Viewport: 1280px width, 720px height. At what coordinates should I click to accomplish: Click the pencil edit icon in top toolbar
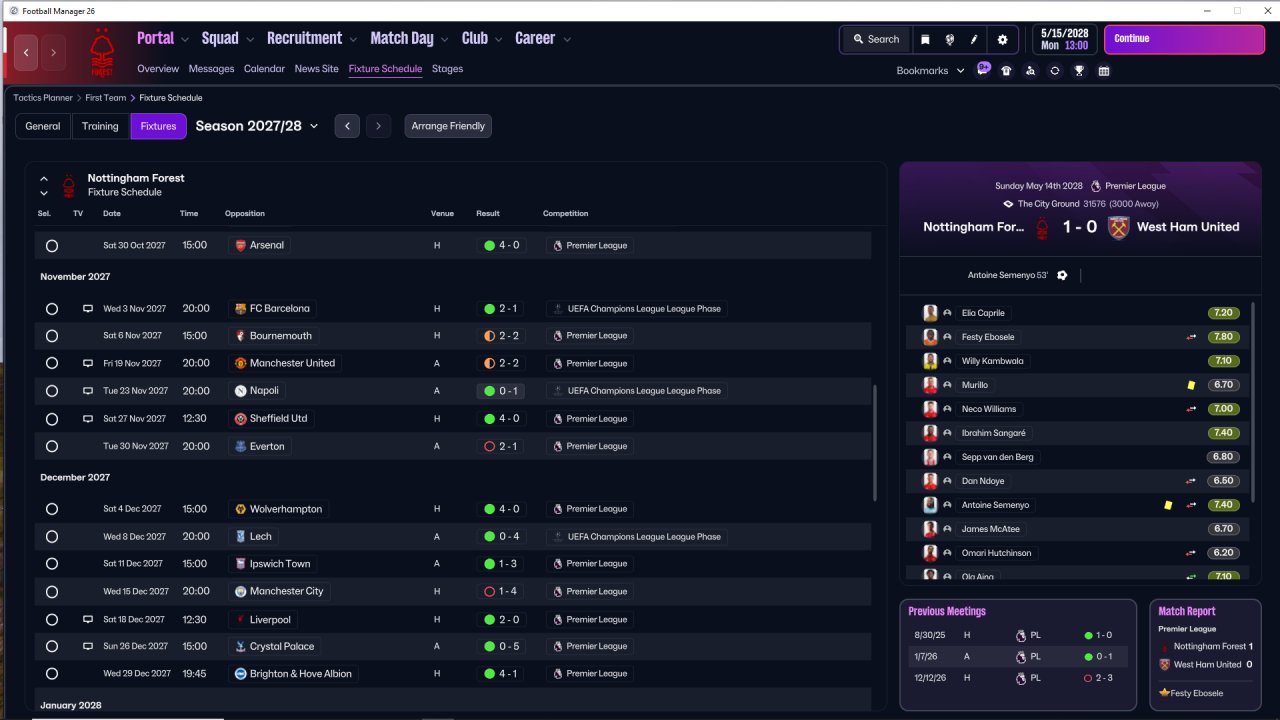(x=974, y=39)
